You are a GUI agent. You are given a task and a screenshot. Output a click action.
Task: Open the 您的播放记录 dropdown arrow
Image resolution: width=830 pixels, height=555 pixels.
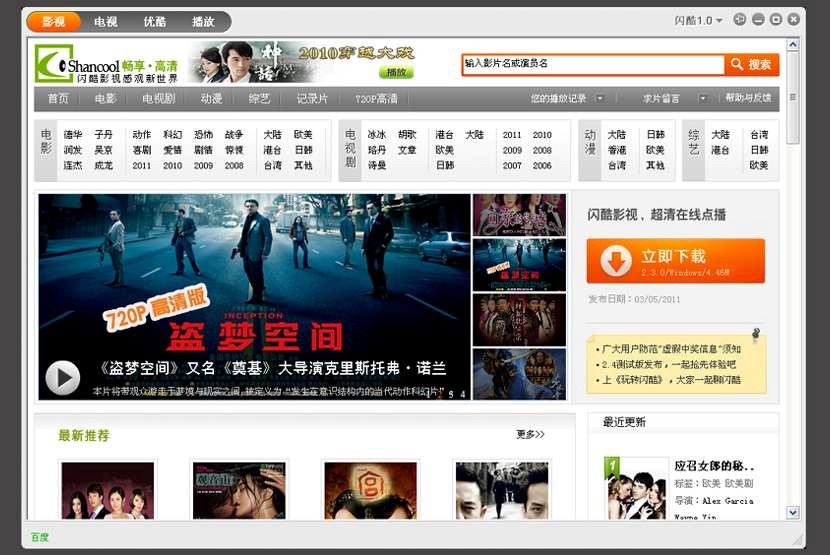600,98
